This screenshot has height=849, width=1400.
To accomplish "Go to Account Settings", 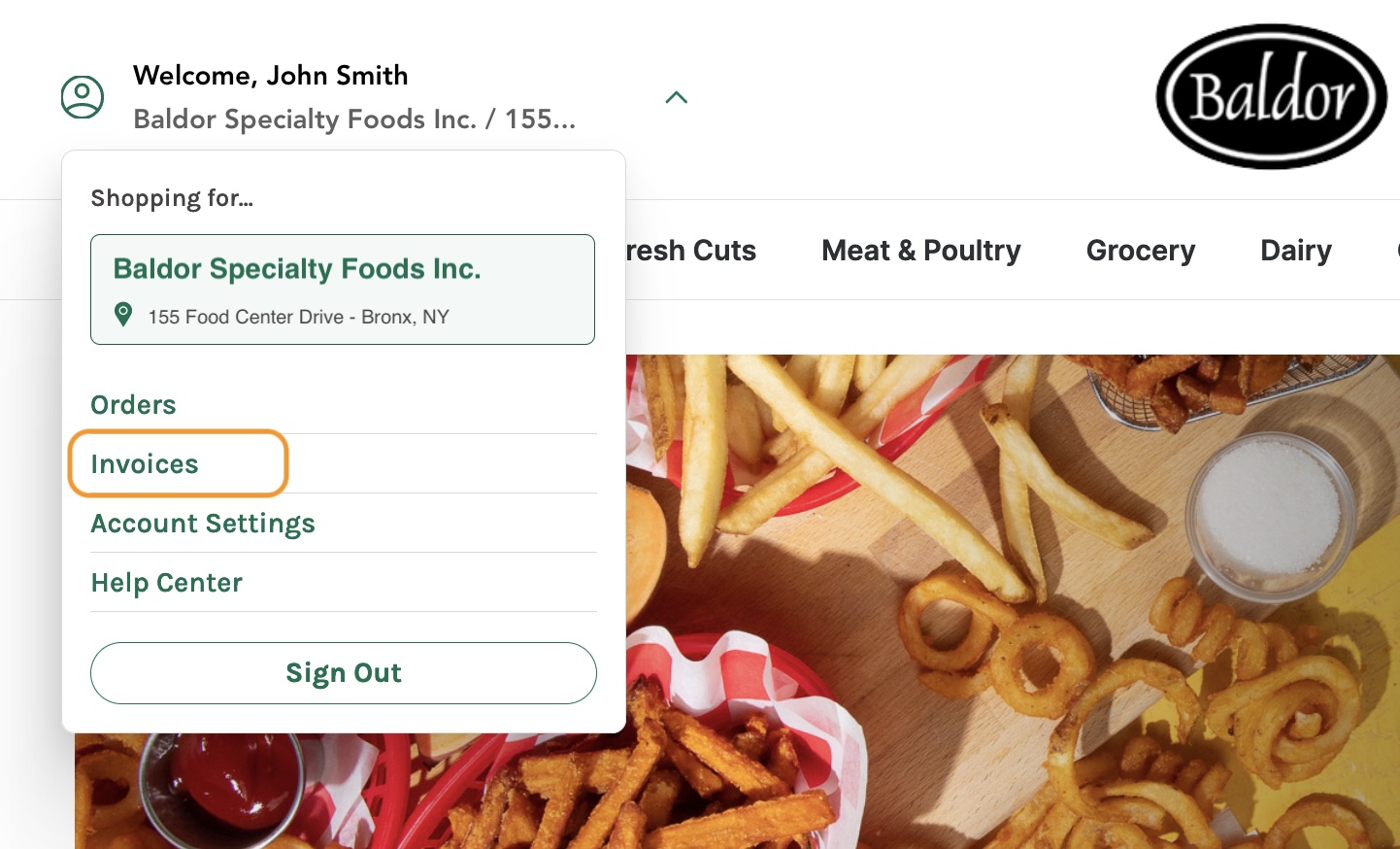I will click(203, 524).
